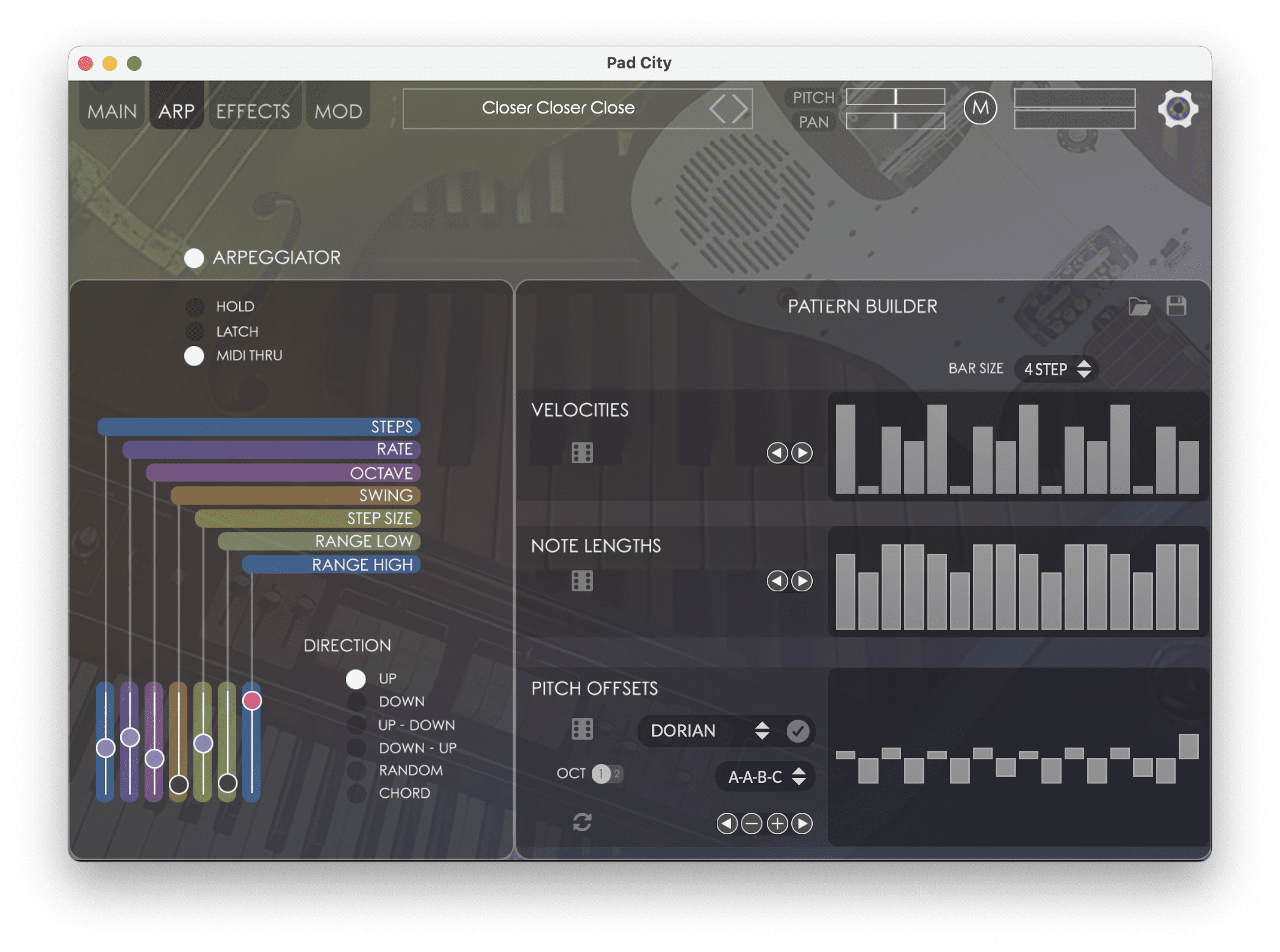Click the pitch offsets plus button
Image resolution: width=1280 pixels, height=952 pixels.
click(x=777, y=824)
